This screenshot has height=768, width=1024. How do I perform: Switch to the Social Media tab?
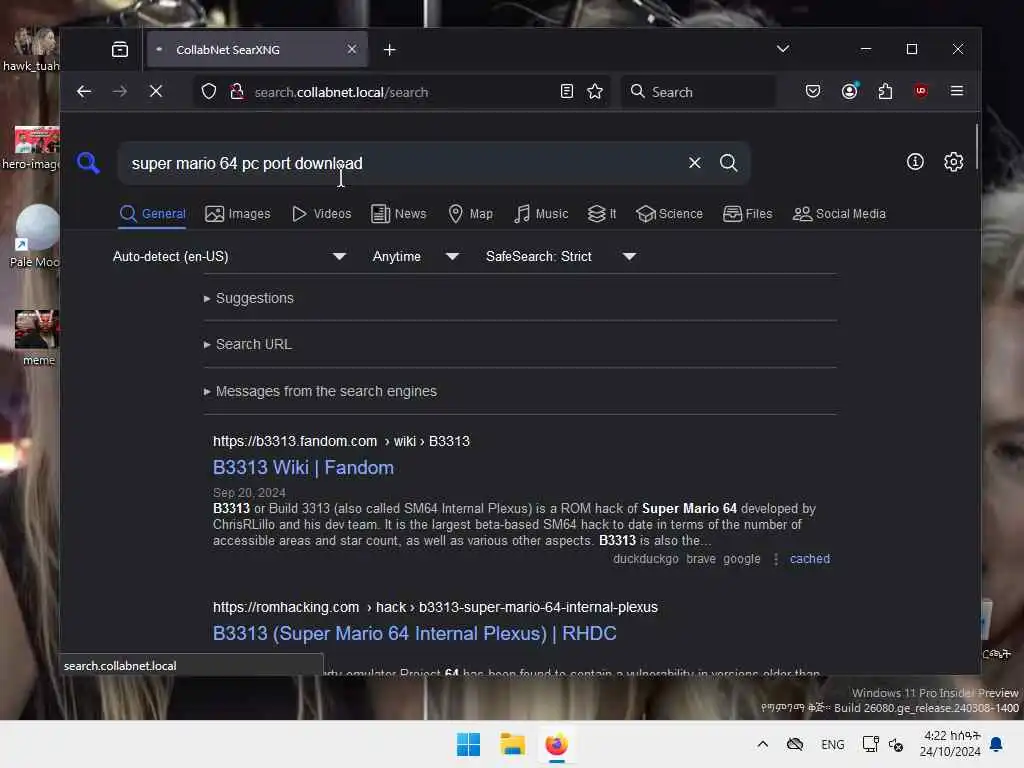pyautogui.click(x=839, y=214)
